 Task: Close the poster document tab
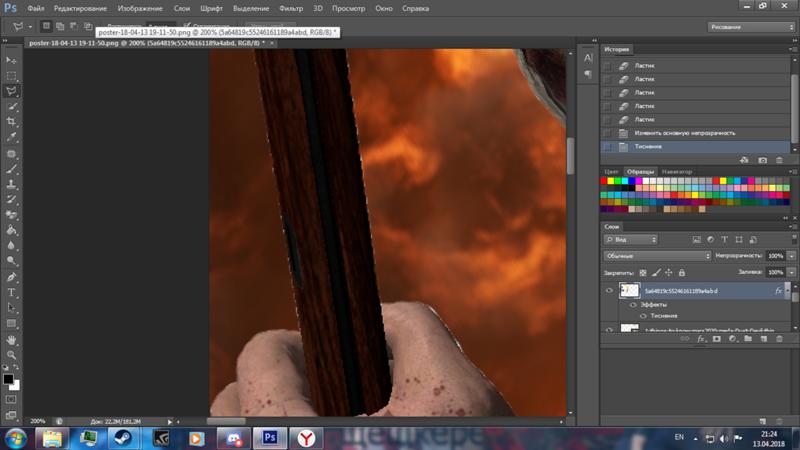tap(272, 43)
